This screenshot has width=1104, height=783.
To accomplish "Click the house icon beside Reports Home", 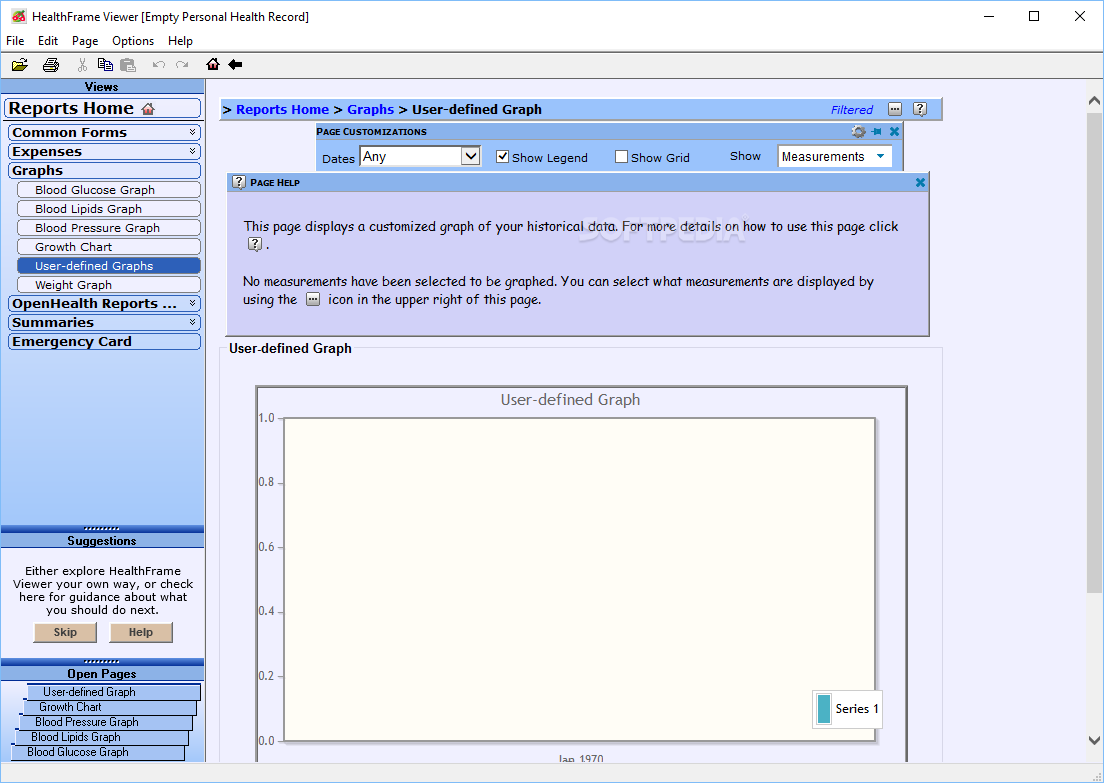I will click(x=148, y=109).
